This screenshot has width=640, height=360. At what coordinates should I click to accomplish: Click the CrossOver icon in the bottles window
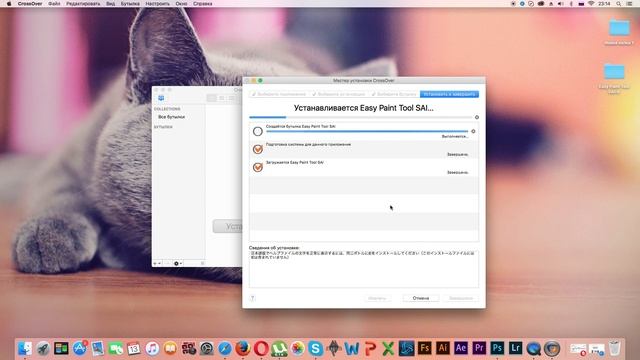coord(161,98)
